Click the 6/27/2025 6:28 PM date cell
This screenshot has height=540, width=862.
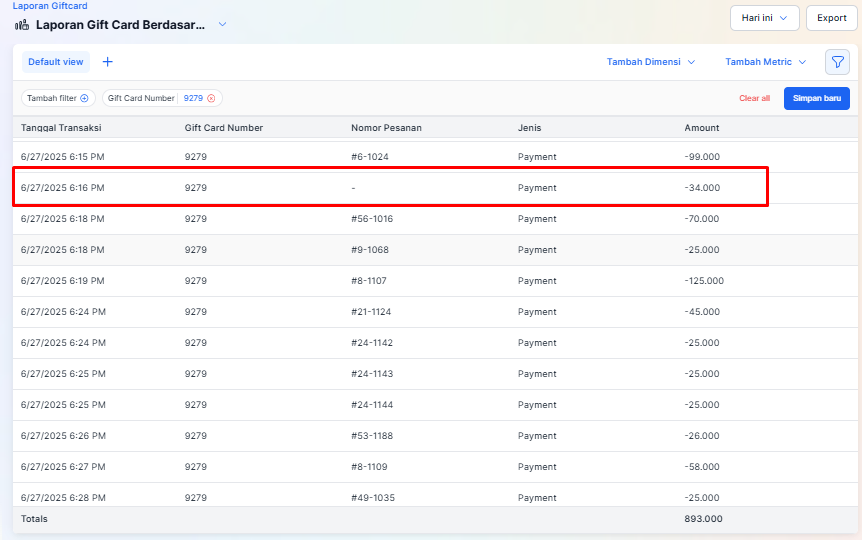(x=63, y=498)
